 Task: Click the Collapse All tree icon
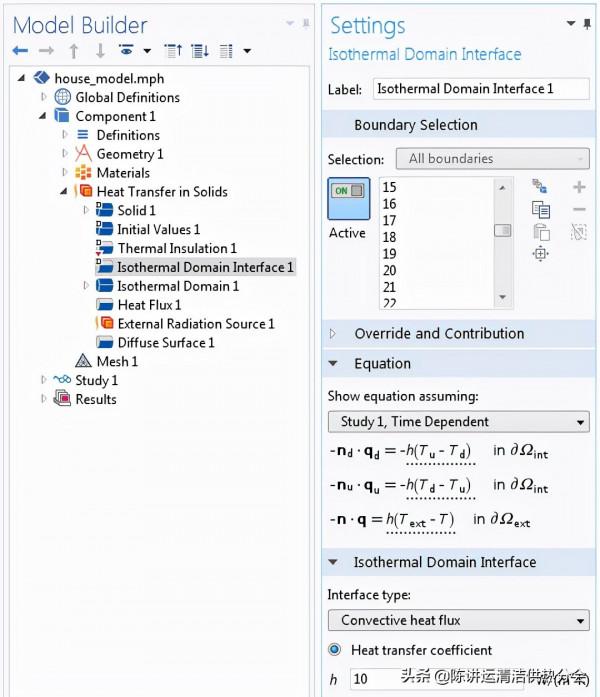point(172,51)
